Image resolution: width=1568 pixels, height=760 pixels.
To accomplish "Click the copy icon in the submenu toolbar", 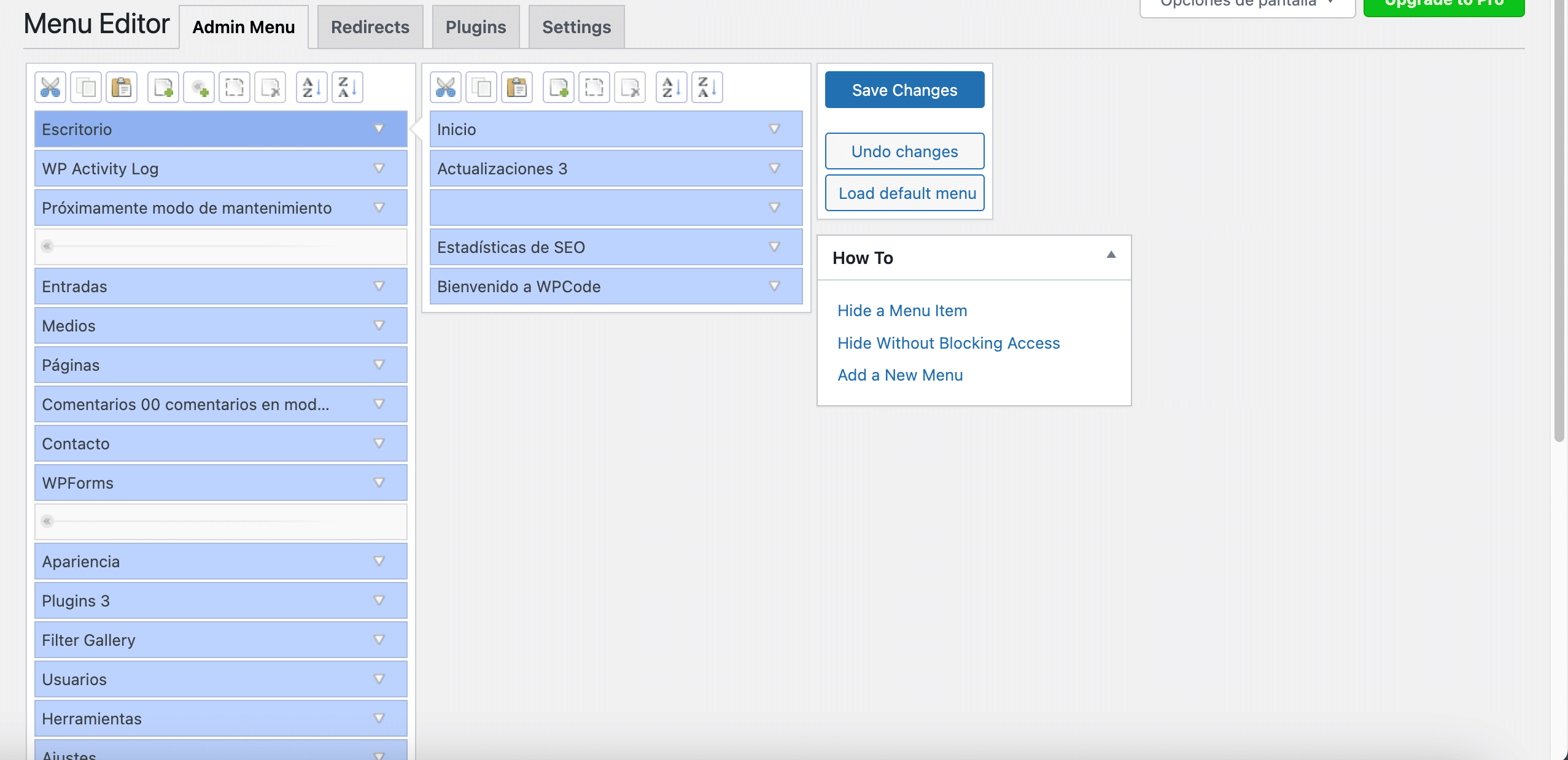I will tap(481, 88).
